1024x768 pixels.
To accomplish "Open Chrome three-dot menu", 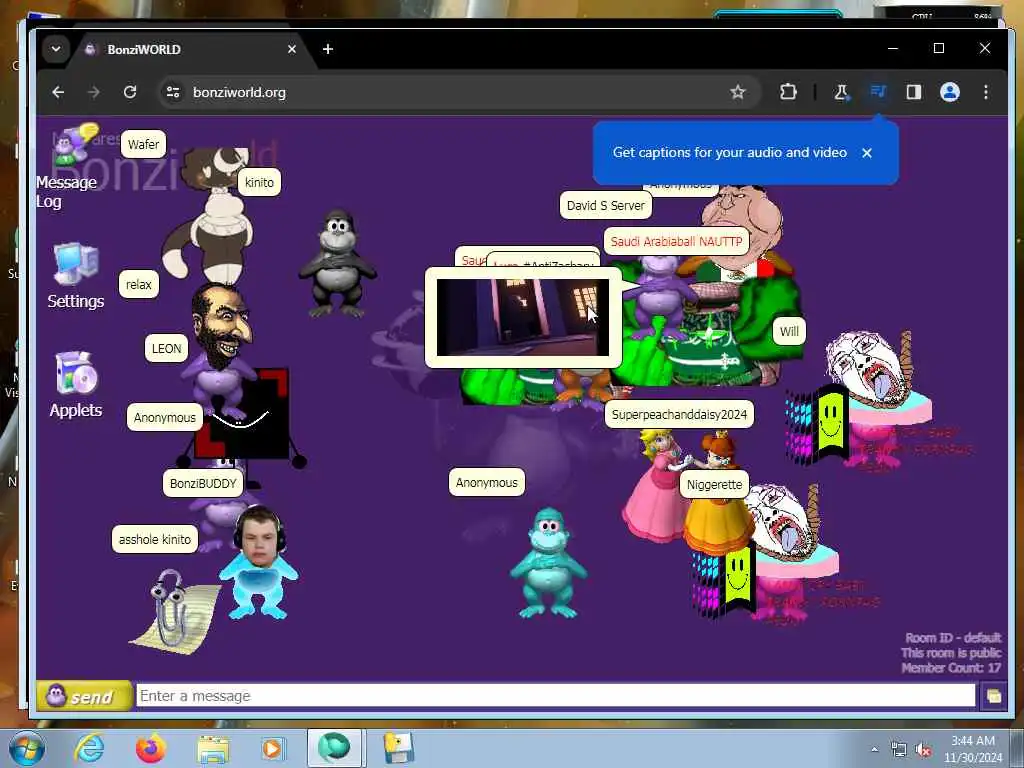I will coord(985,92).
